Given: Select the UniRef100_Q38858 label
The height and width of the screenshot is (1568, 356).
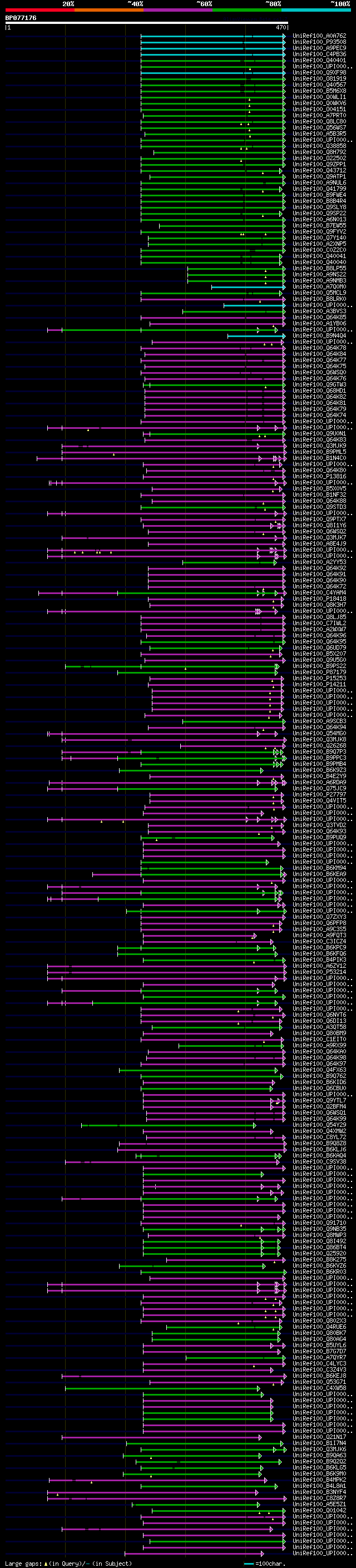Looking at the screenshot, I should pyautogui.click(x=319, y=146).
